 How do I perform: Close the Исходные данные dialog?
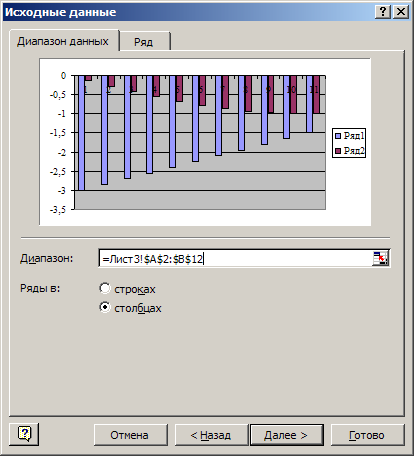pyautogui.click(x=401, y=12)
